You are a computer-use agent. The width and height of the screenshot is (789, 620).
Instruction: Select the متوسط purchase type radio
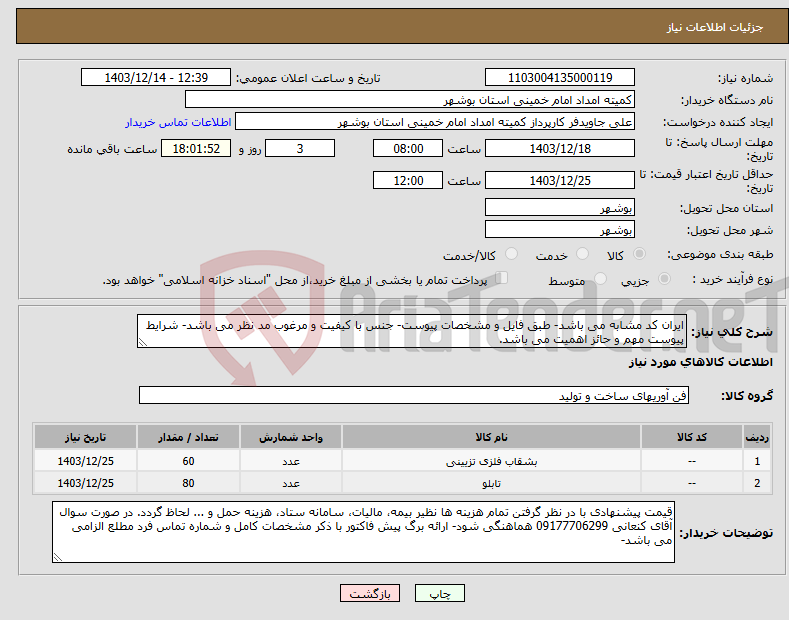click(600, 279)
